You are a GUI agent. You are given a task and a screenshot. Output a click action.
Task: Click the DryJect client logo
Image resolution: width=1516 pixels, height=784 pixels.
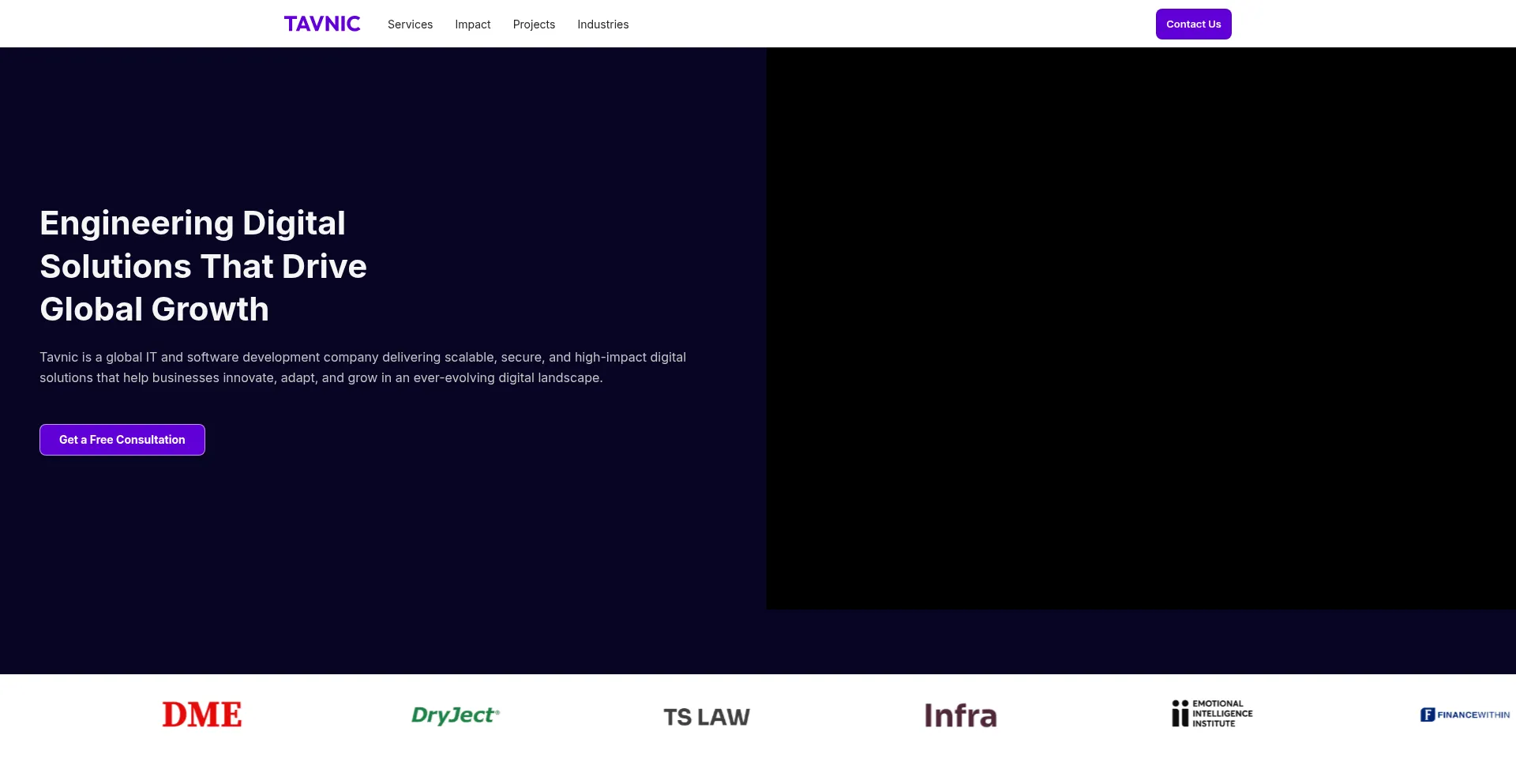pyautogui.click(x=456, y=715)
